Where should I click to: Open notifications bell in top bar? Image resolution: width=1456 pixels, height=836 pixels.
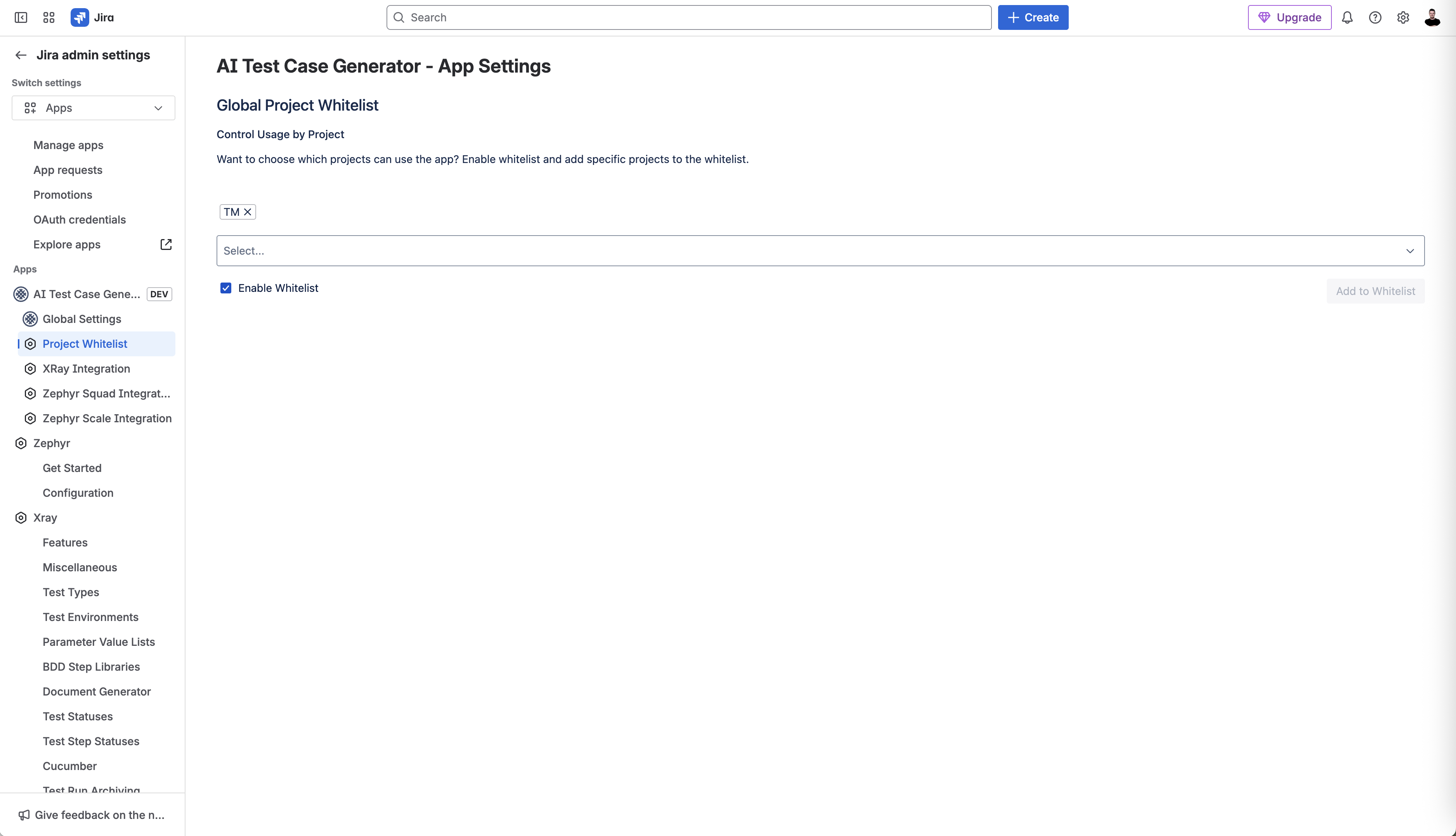tap(1347, 17)
